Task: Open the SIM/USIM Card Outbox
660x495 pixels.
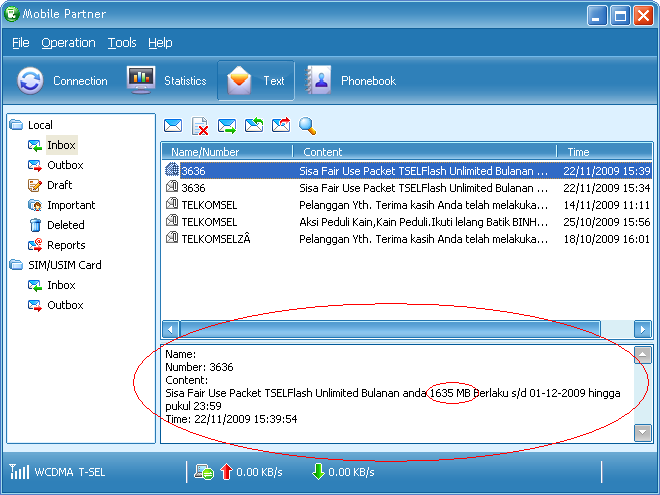Action: (65, 305)
